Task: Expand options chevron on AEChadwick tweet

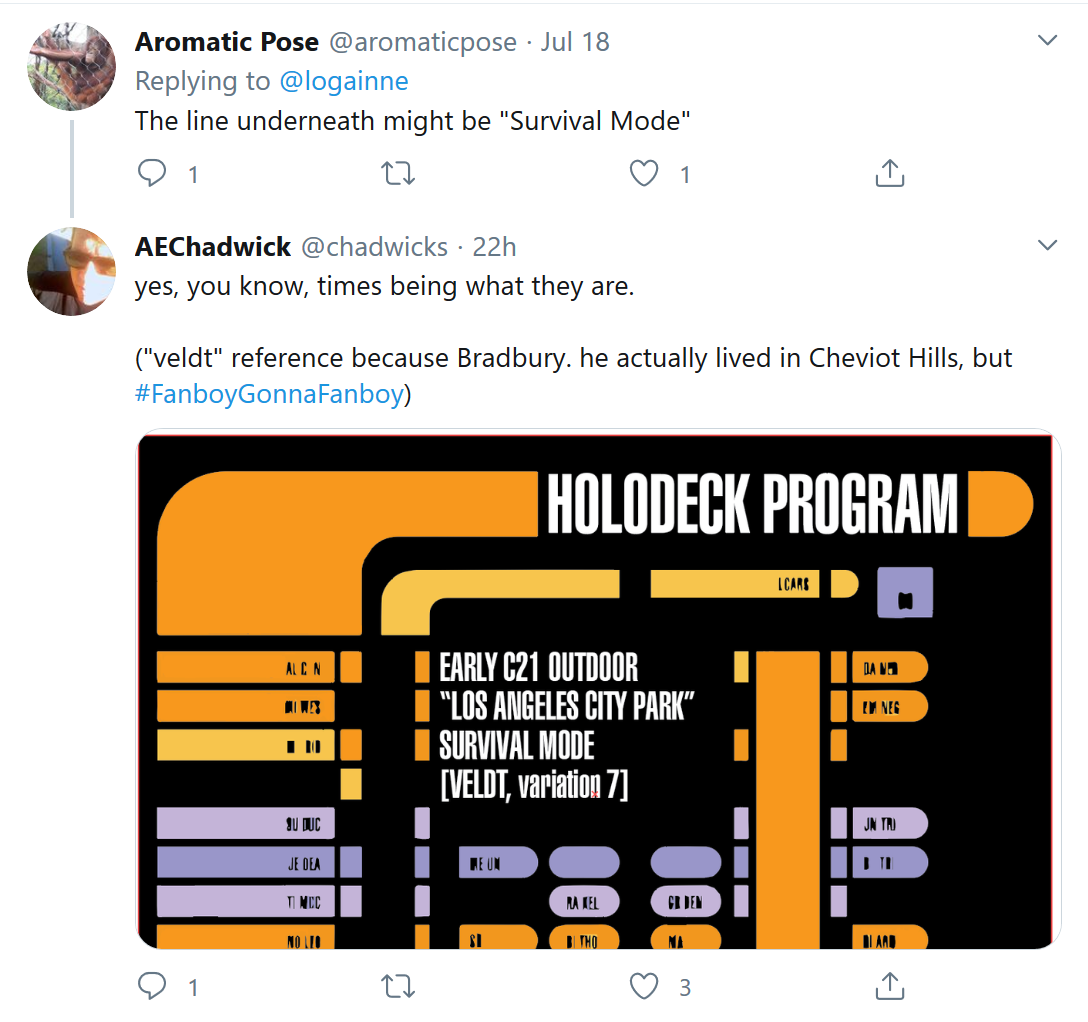Action: tap(1047, 245)
